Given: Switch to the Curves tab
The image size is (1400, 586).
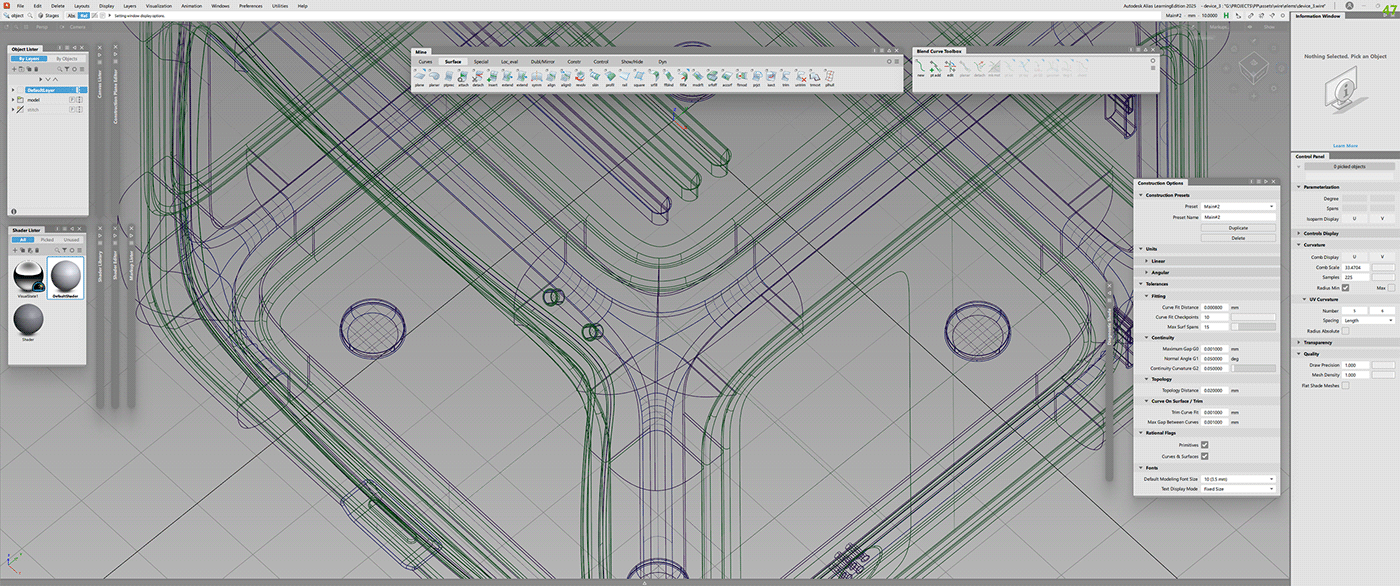Looking at the screenshot, I should (x=424, y=62).
